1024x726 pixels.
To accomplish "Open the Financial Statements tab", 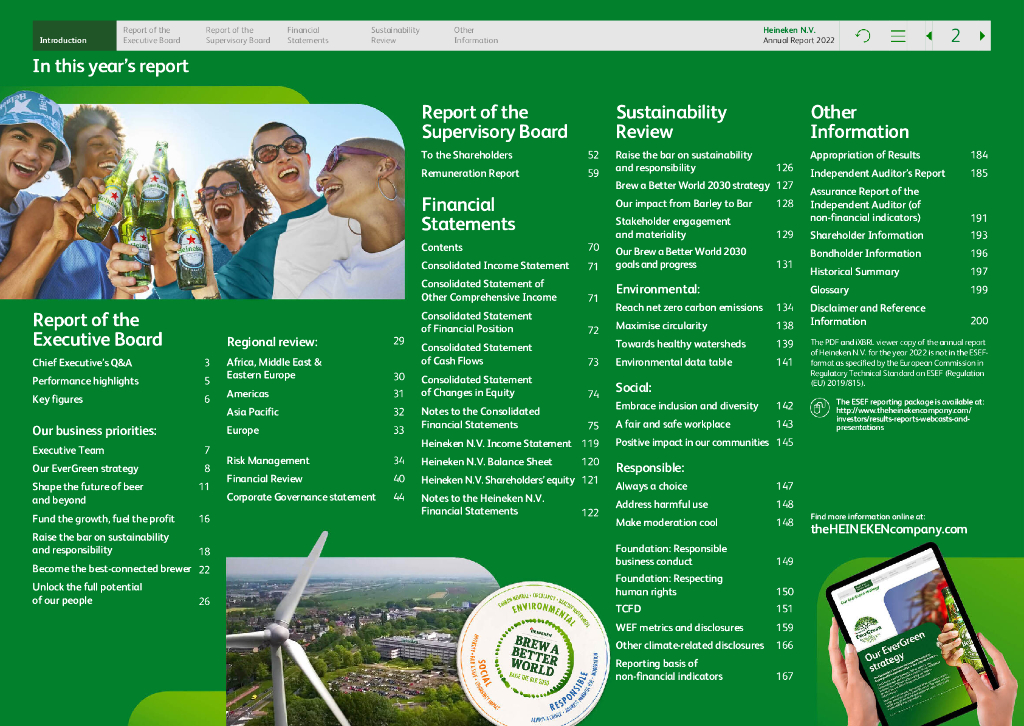I will tap(308, 35).
